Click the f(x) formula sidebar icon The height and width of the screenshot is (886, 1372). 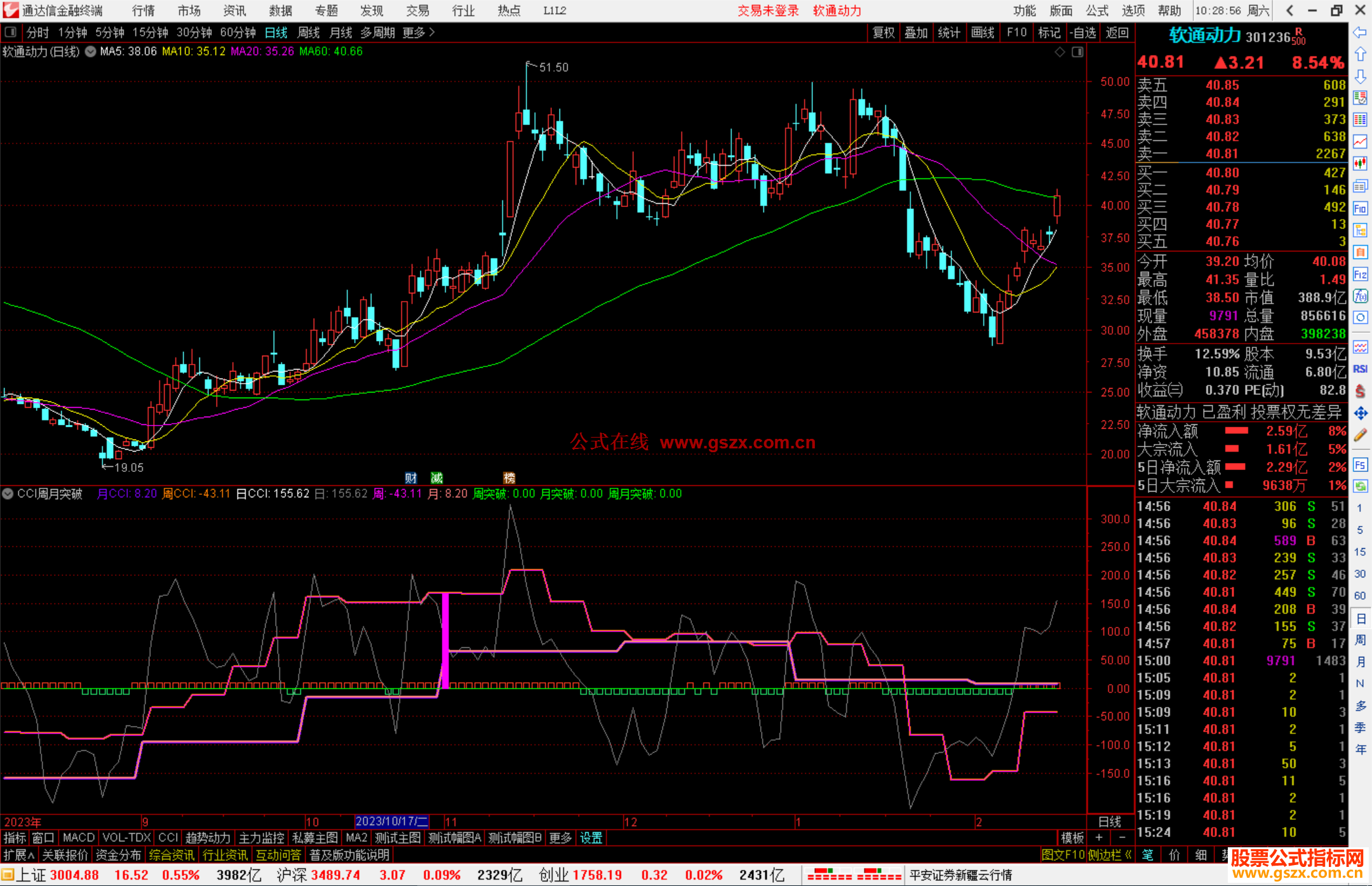pos(1360,296)
